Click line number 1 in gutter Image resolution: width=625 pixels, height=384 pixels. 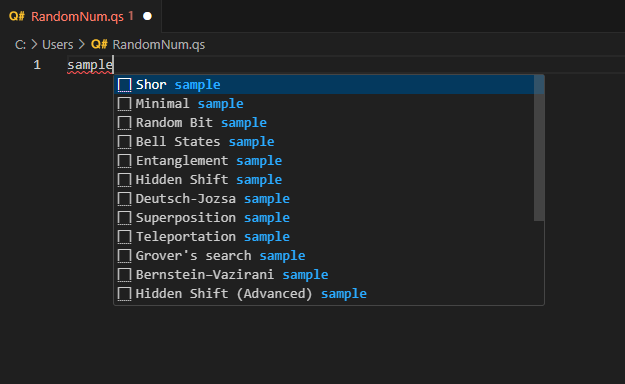[37, 65]
